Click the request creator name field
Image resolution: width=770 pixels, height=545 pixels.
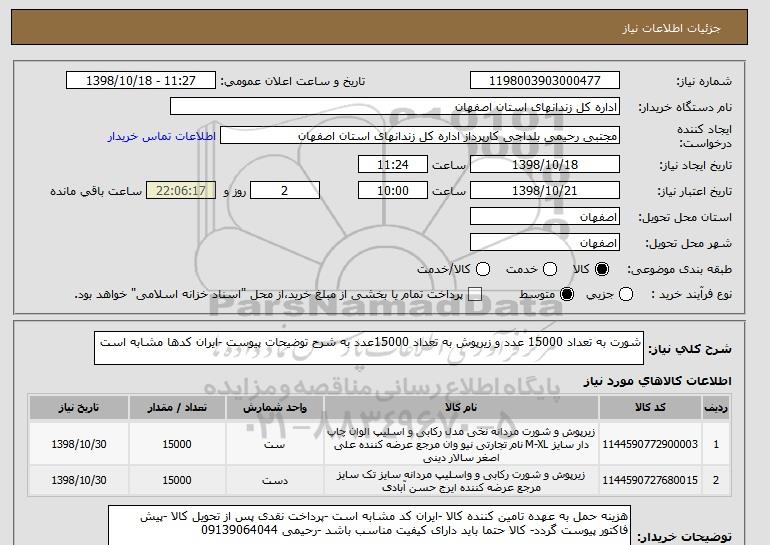[x=420, y=136]
